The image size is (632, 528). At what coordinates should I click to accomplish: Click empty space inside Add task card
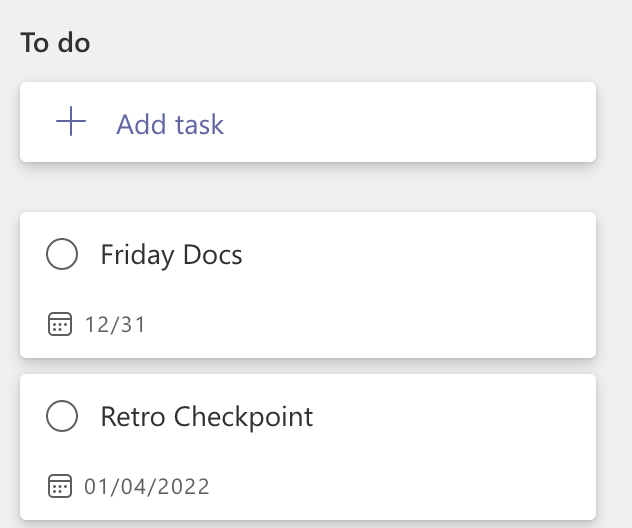click(x=403, y=122)
